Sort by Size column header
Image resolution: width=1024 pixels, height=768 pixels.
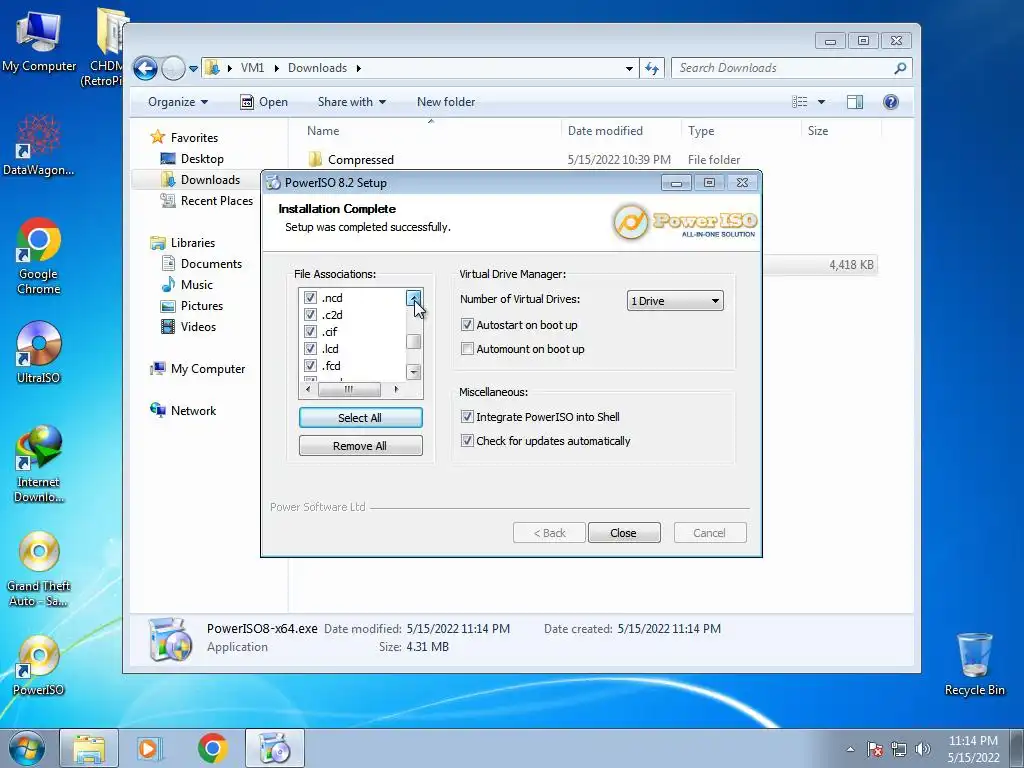coord(841,131)
